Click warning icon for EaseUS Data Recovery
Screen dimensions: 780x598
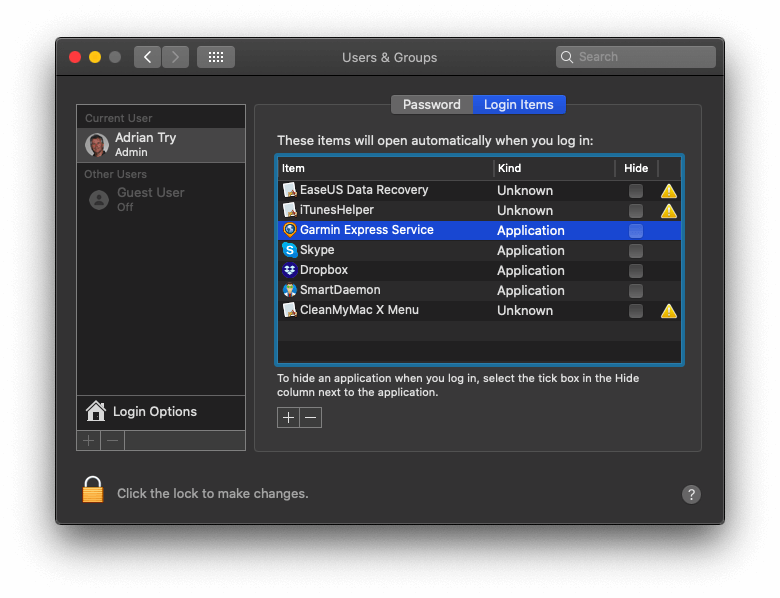pyautogui.click(x=669, y=191)
